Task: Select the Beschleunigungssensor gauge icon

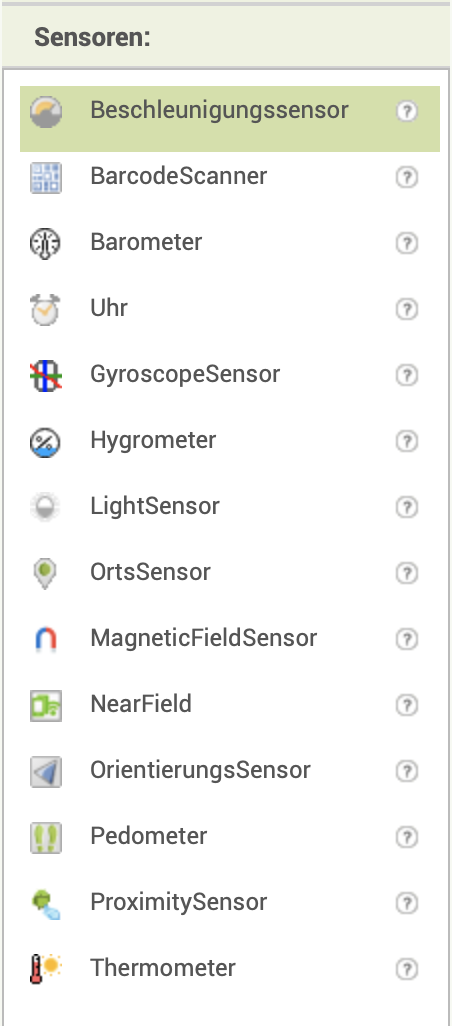Action: coord(46,112)
